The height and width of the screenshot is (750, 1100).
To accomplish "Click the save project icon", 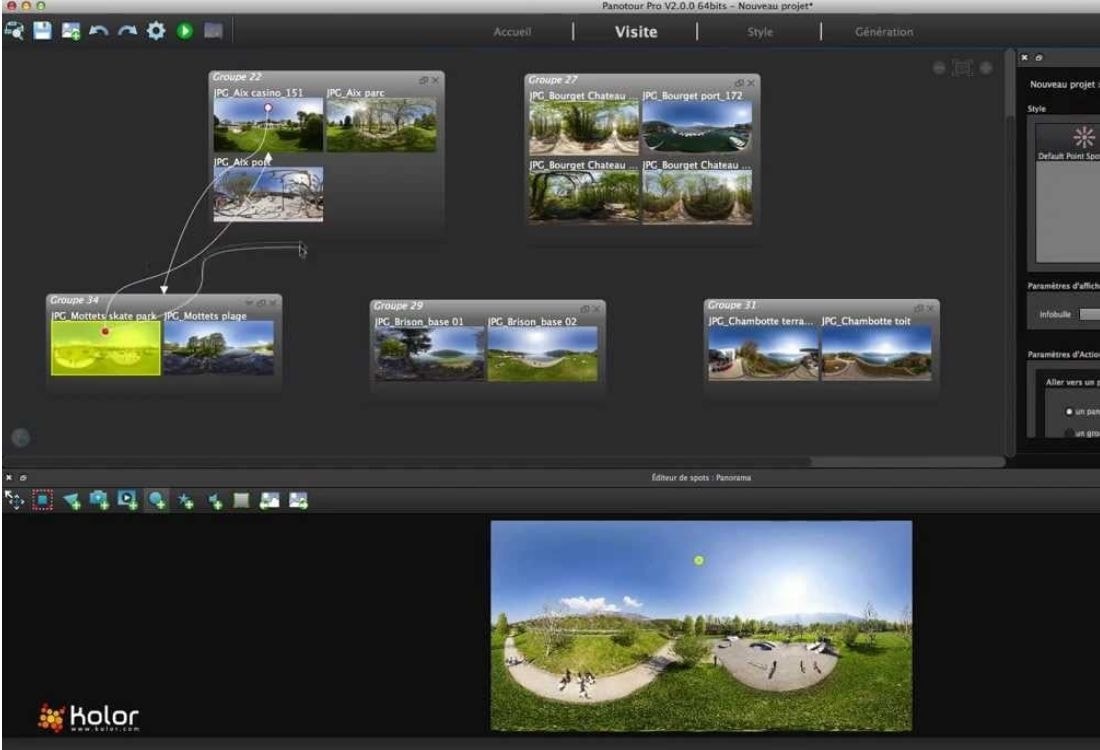I will click(x=41, y=31).
